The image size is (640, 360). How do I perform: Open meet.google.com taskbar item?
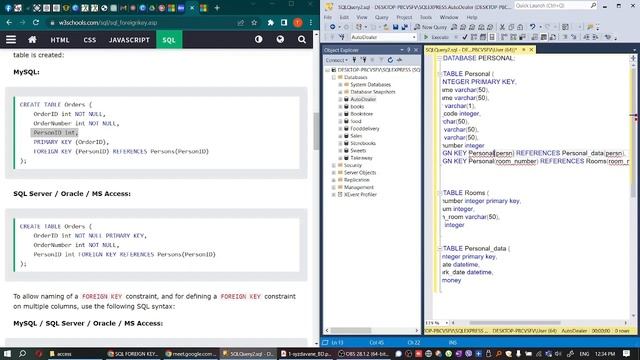tap(190, 354)
